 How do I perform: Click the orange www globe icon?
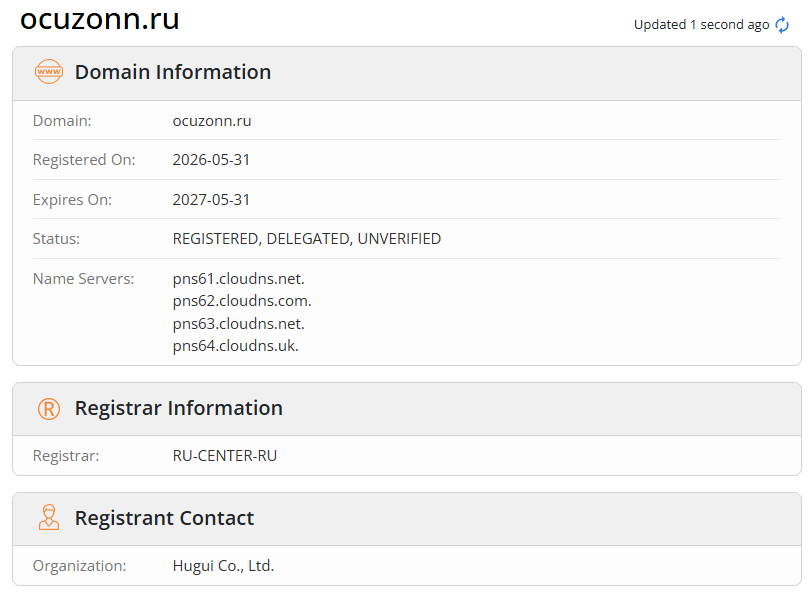pos(49,72)
